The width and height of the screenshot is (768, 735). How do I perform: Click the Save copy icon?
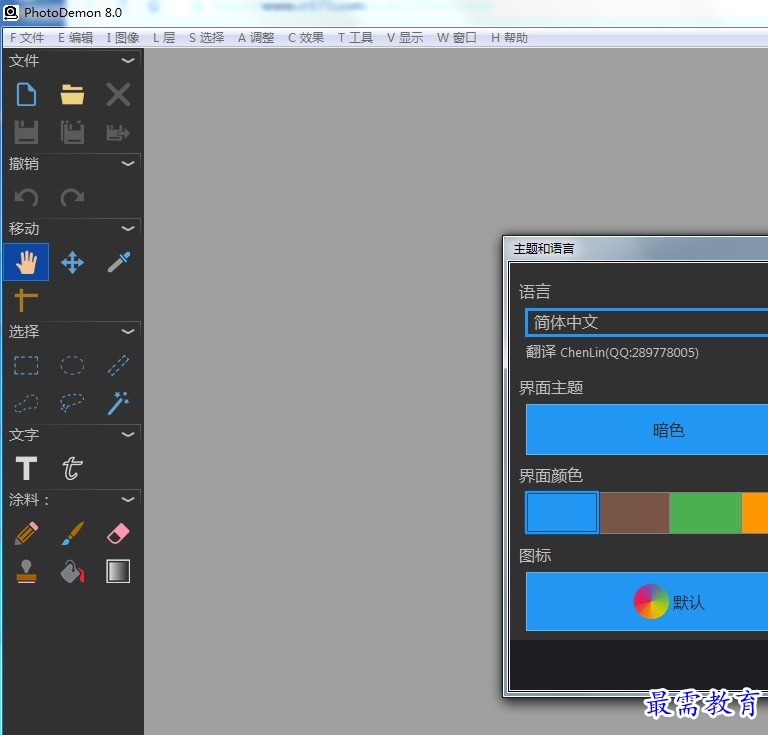point(72,132)
